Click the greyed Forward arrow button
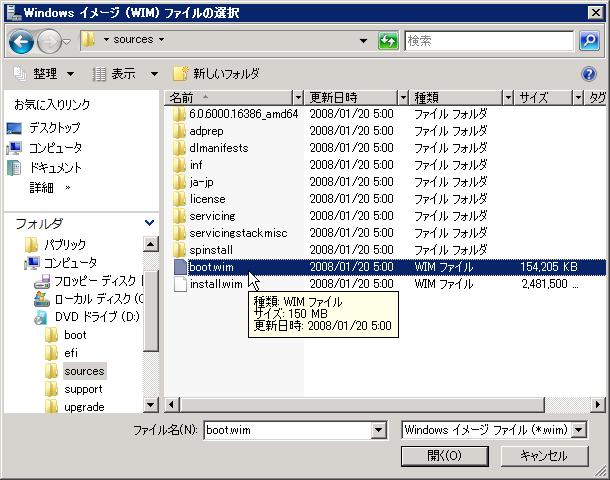Screen dimensions: 610x480 point(49,41)
